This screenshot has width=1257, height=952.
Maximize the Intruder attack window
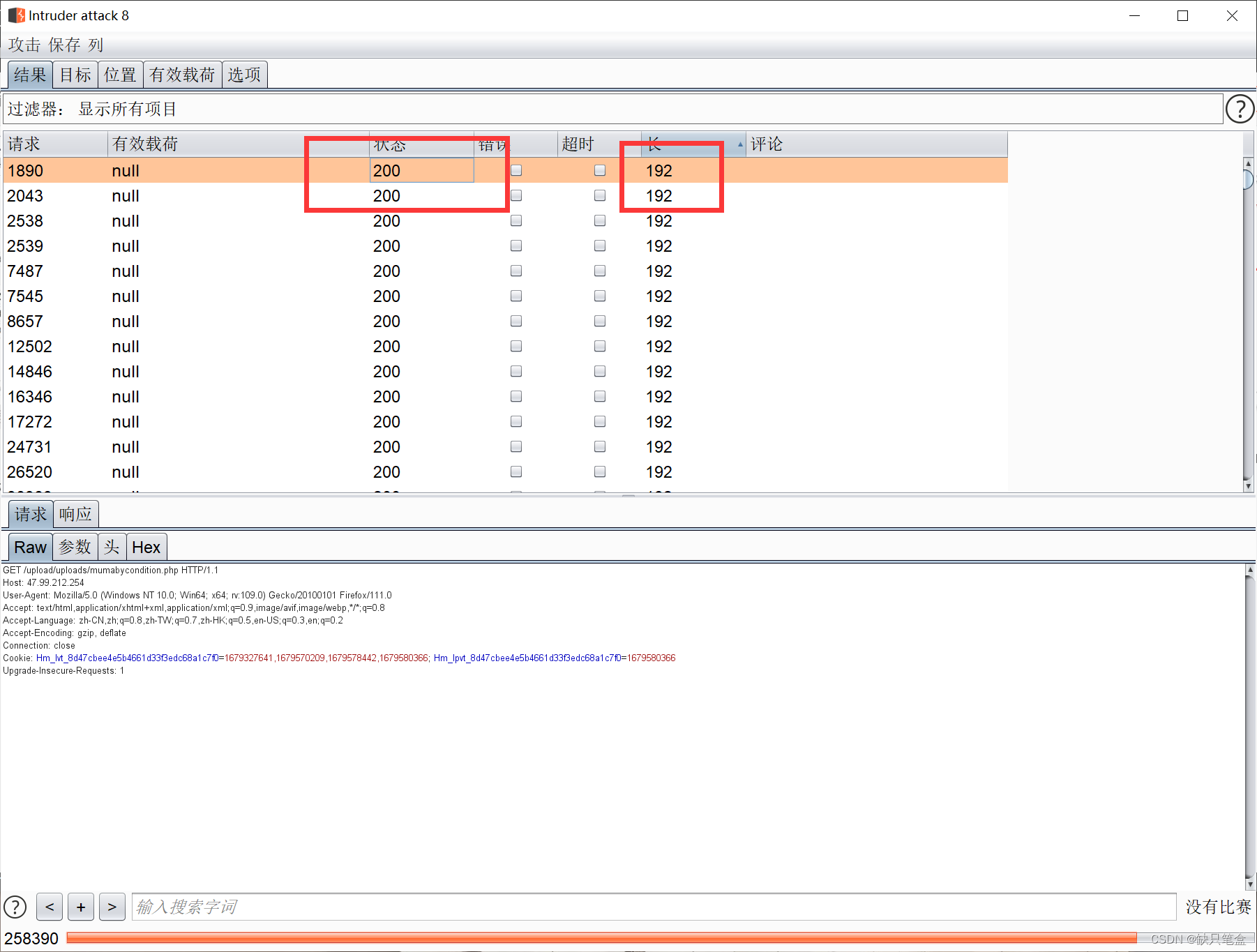click(x=1182, y=15)
